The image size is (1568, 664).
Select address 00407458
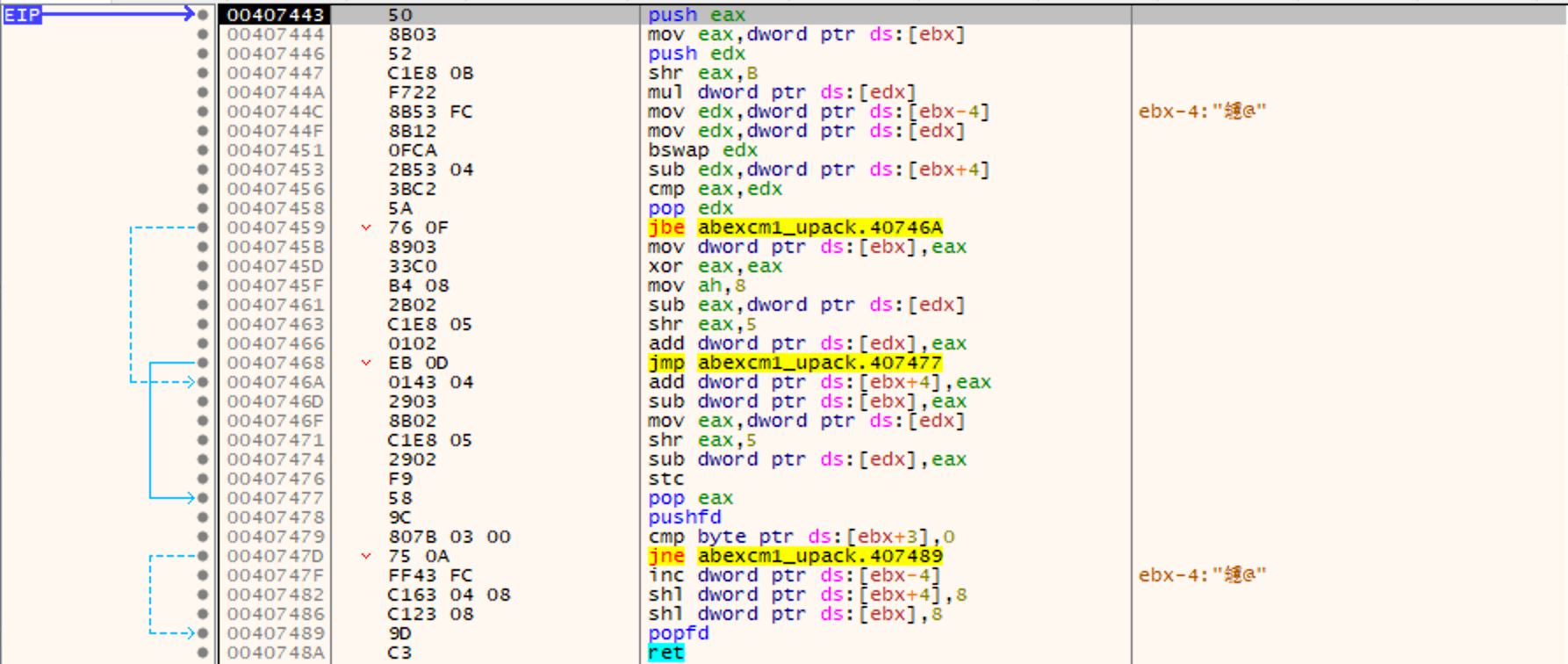[276, 208]
